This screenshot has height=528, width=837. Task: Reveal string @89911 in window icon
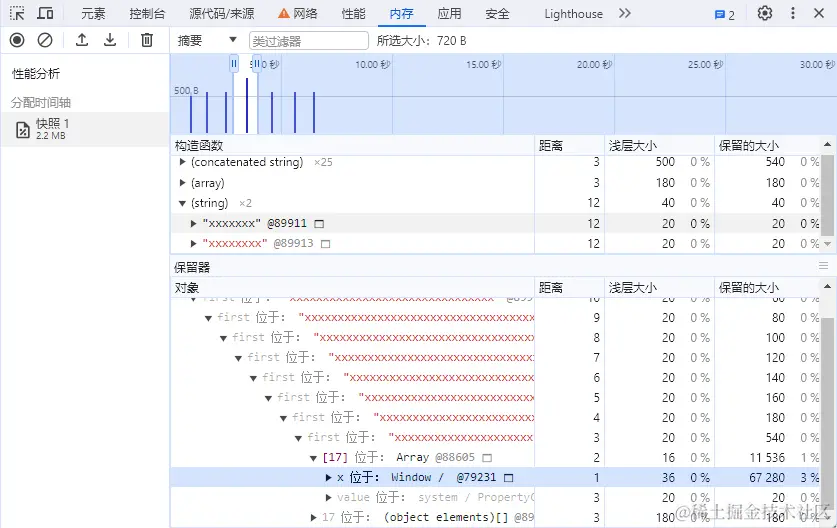pos(319,224)
